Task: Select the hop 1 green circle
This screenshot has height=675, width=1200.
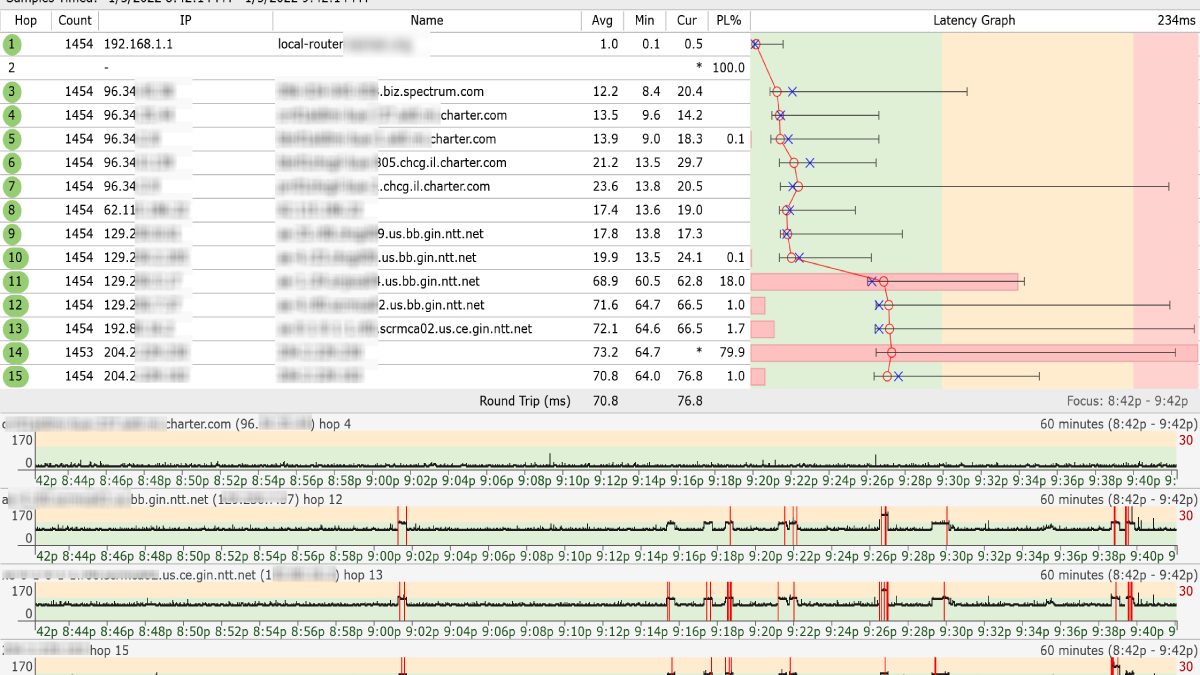Action: 11,44
